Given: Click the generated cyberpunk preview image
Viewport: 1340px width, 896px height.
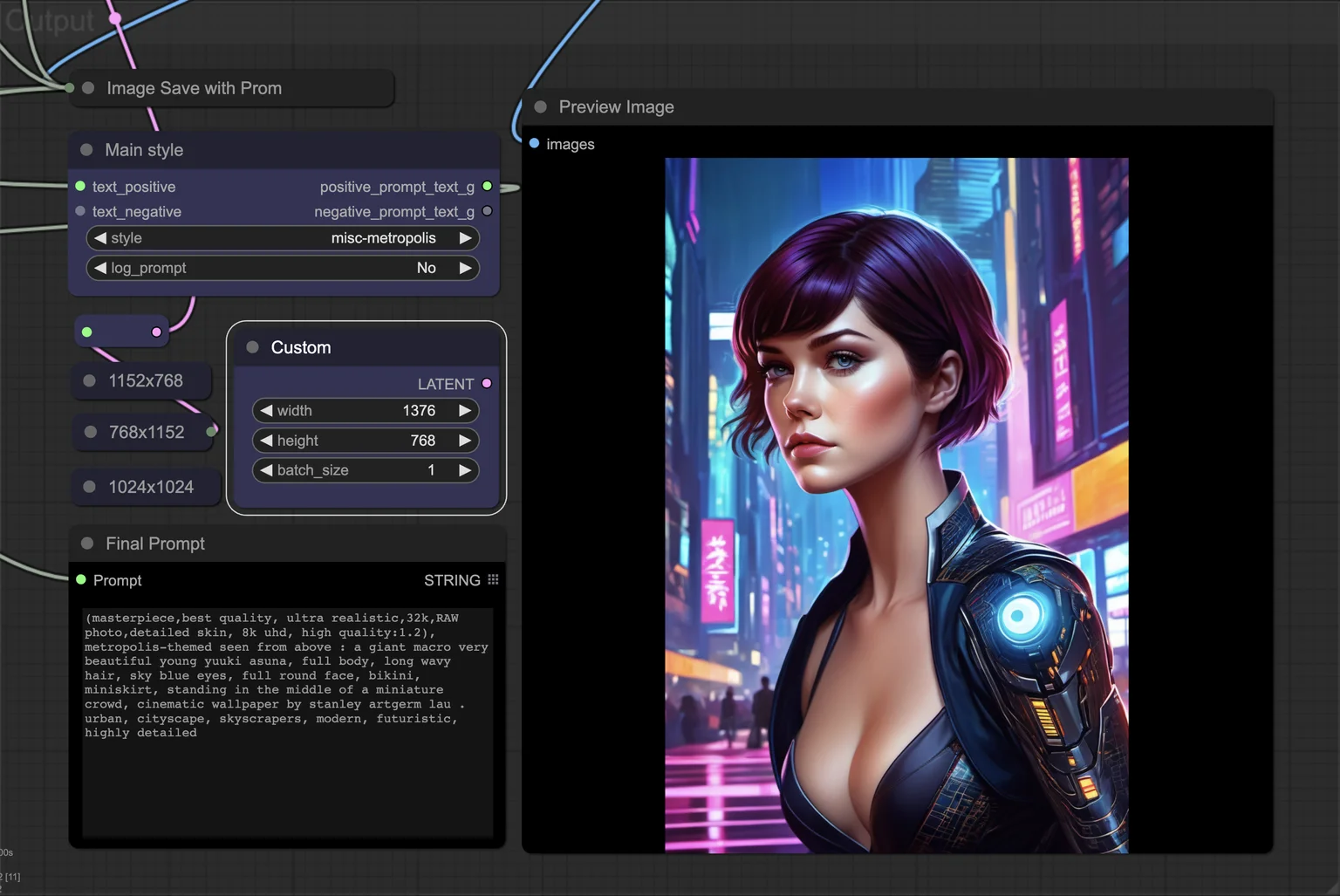Looking at the screenshot, I should [x=897, y=505].
